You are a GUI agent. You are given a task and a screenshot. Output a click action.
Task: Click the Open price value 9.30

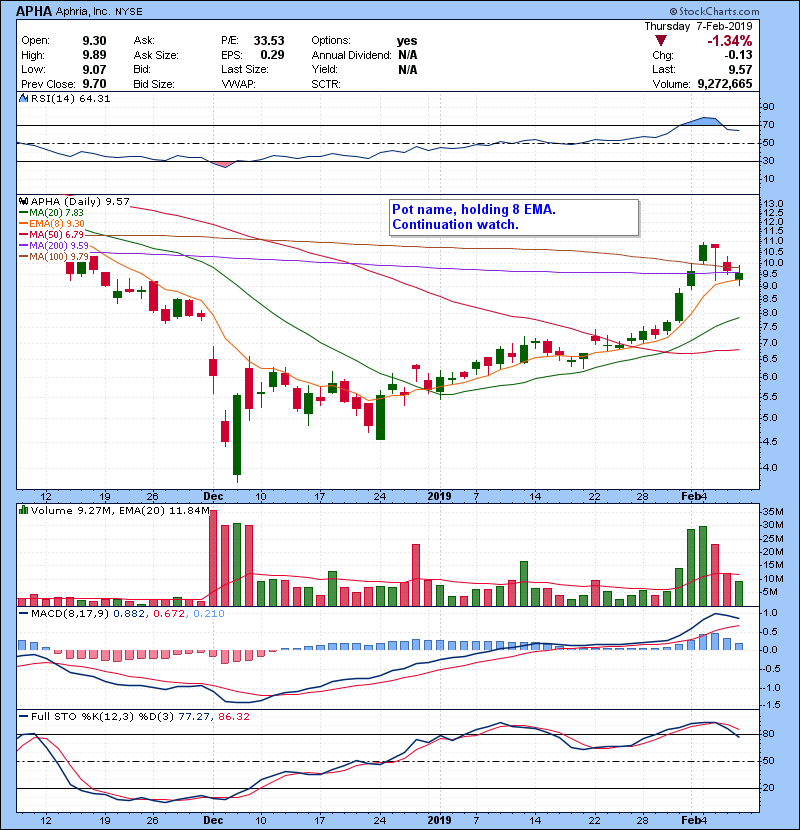[x=94, y=41]
